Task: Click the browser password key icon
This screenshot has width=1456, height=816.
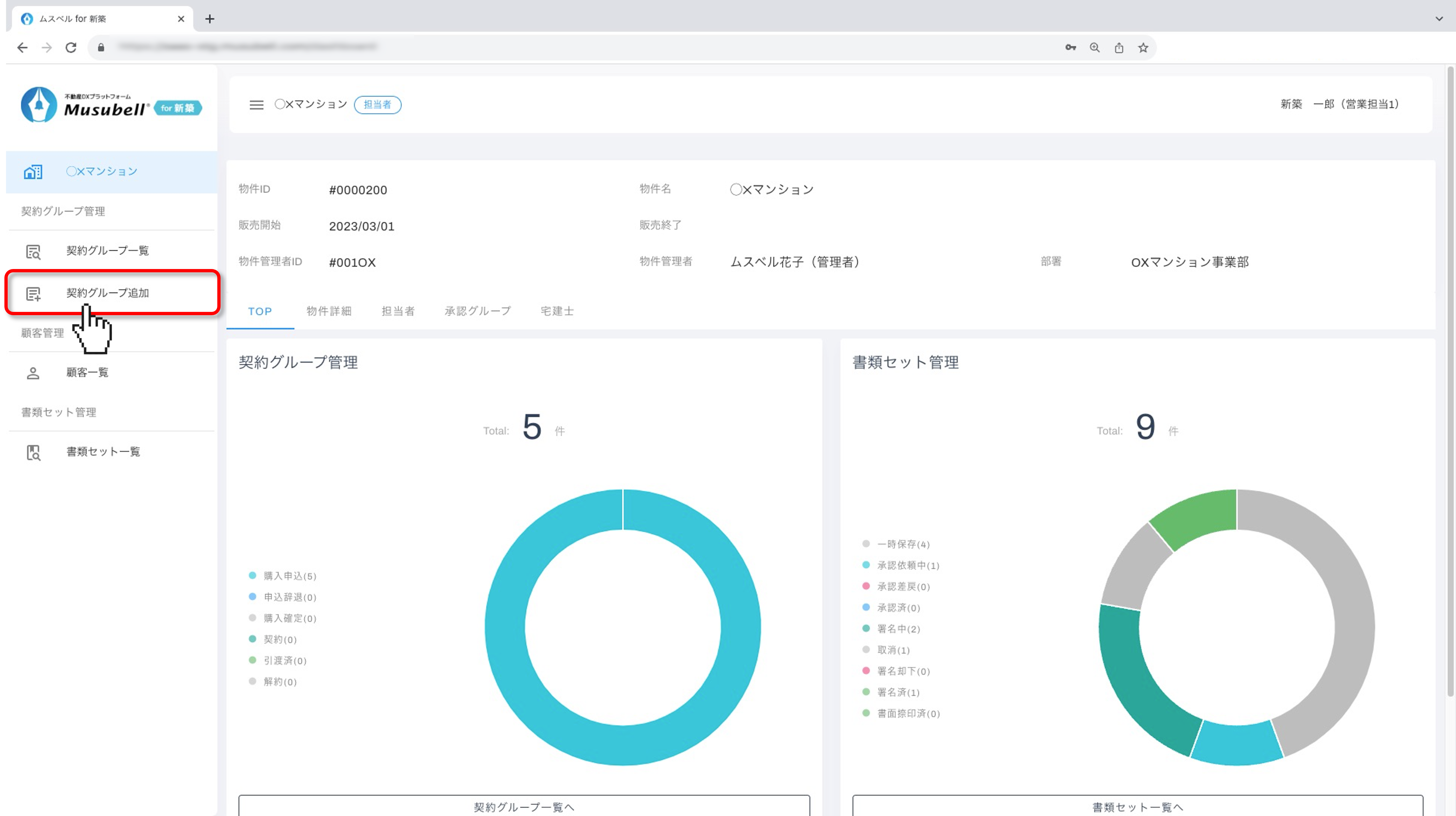Action: pos(1070,47)
